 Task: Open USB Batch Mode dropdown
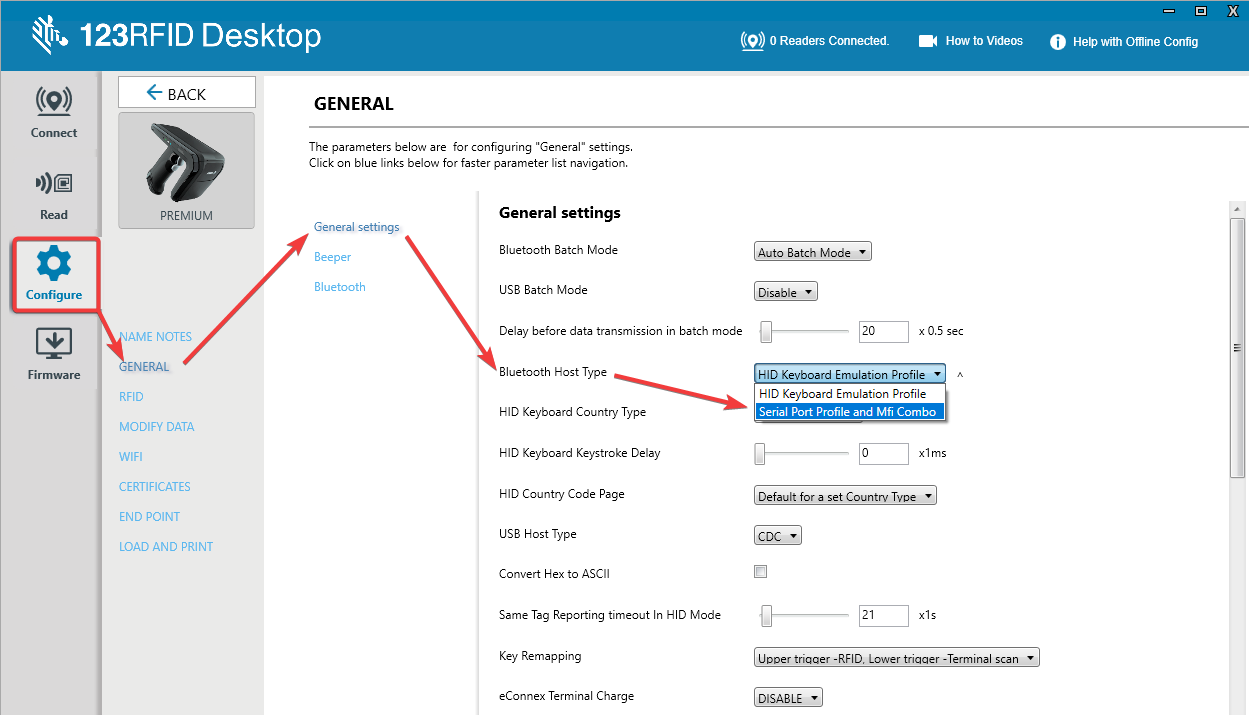point(785,292)
